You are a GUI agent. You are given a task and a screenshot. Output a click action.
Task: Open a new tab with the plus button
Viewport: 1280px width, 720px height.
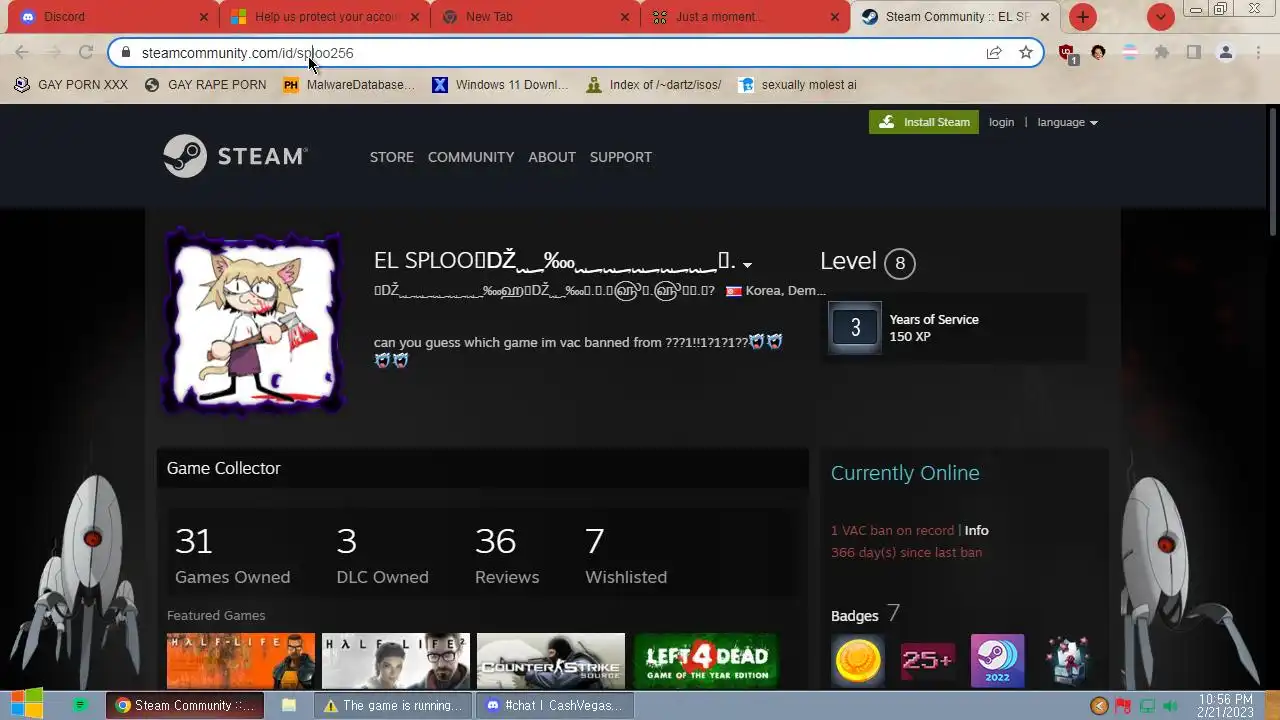pos(1083,17)
